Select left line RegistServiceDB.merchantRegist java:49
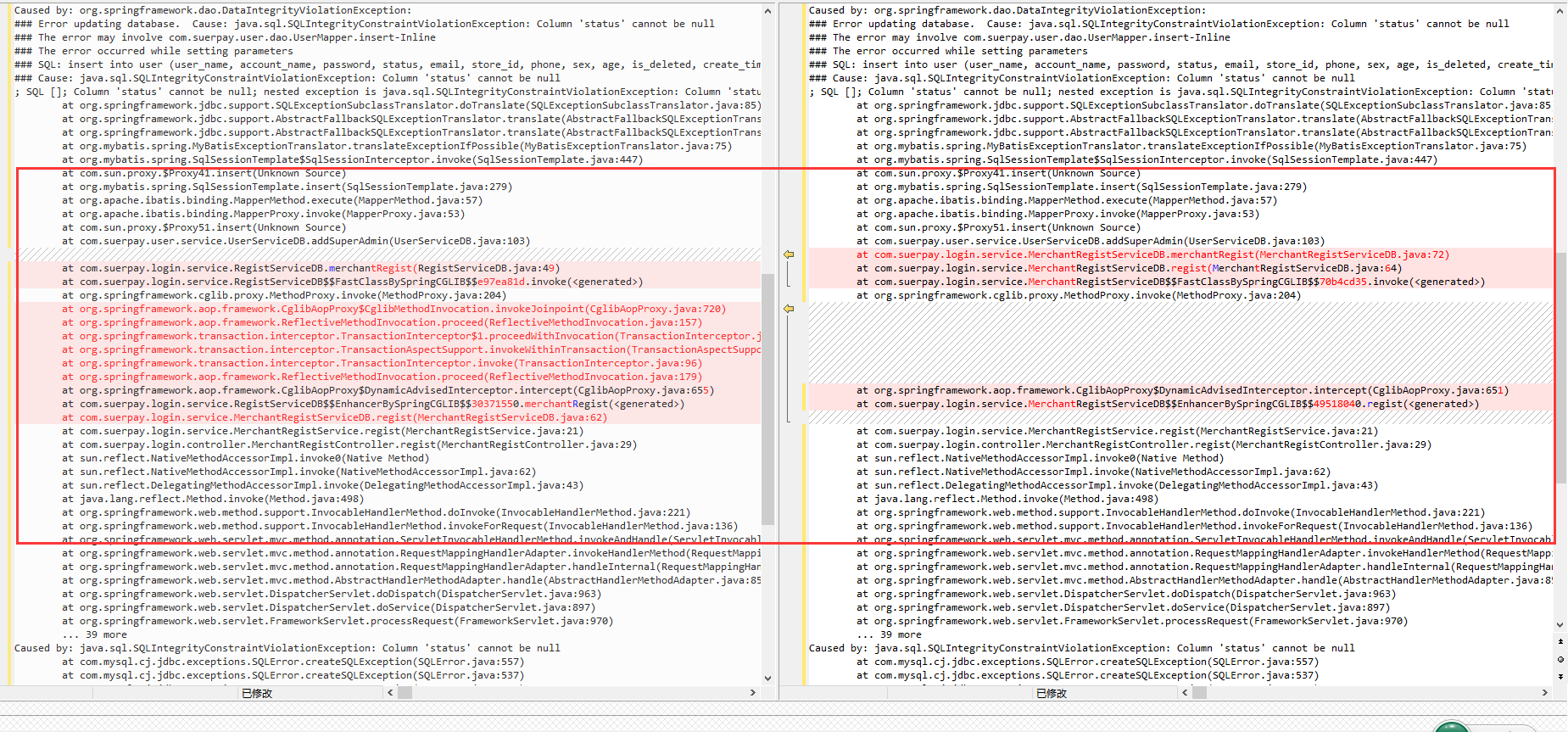 coord(310,268)
